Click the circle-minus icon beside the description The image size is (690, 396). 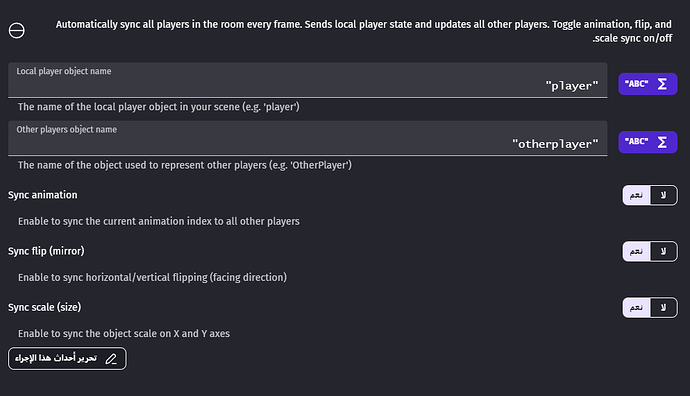[x=17, y=31]
